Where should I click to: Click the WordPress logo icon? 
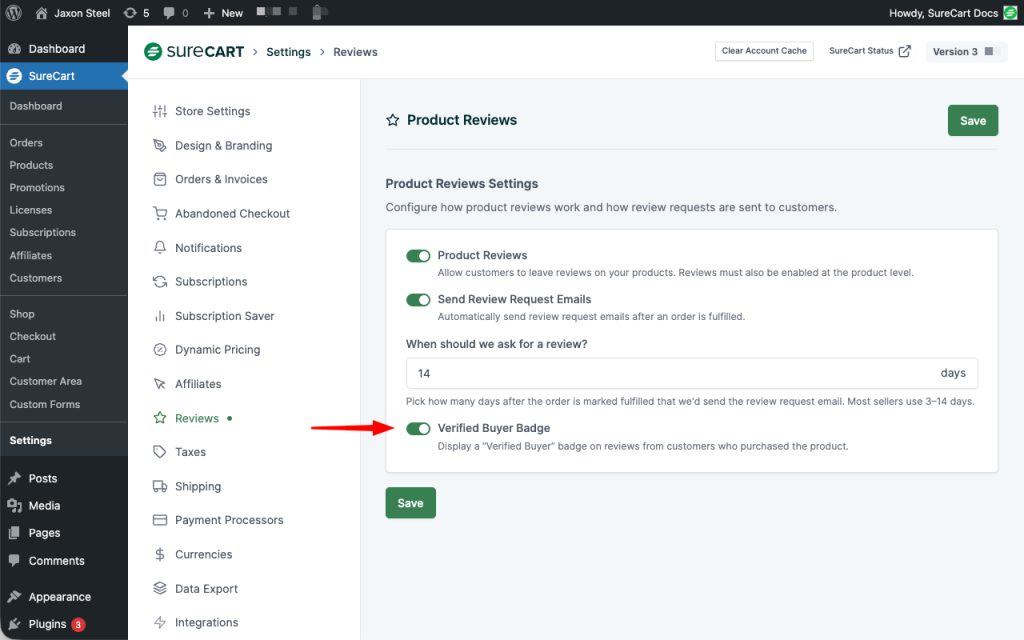(x=14, y=13)
